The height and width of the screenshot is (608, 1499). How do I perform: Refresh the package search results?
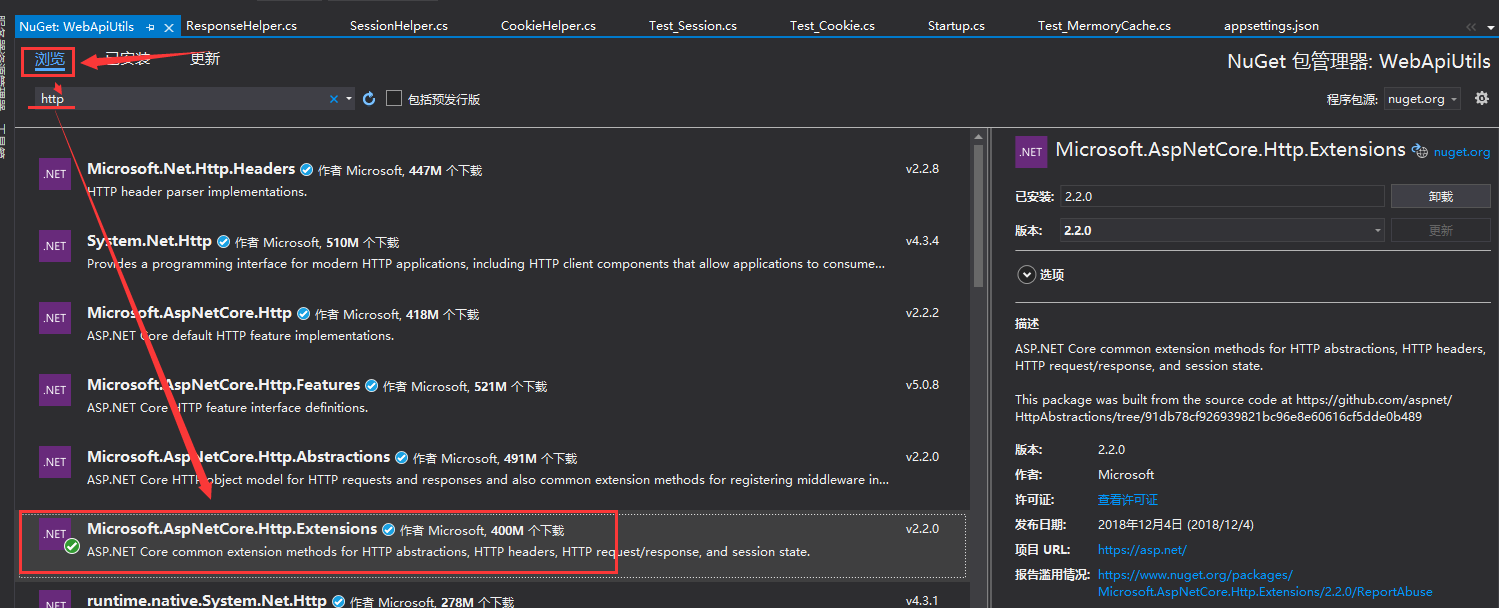[x=369, y=98]
